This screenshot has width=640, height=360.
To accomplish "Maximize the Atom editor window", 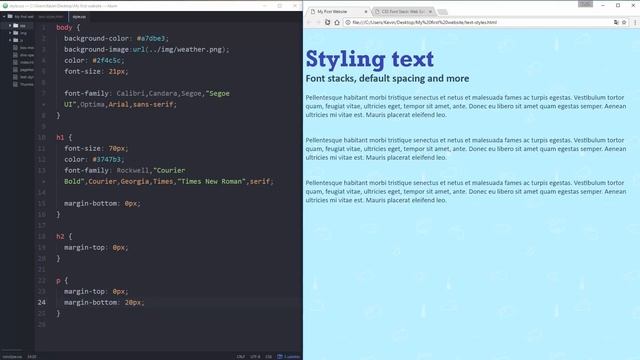I will (x=280, y=6).
